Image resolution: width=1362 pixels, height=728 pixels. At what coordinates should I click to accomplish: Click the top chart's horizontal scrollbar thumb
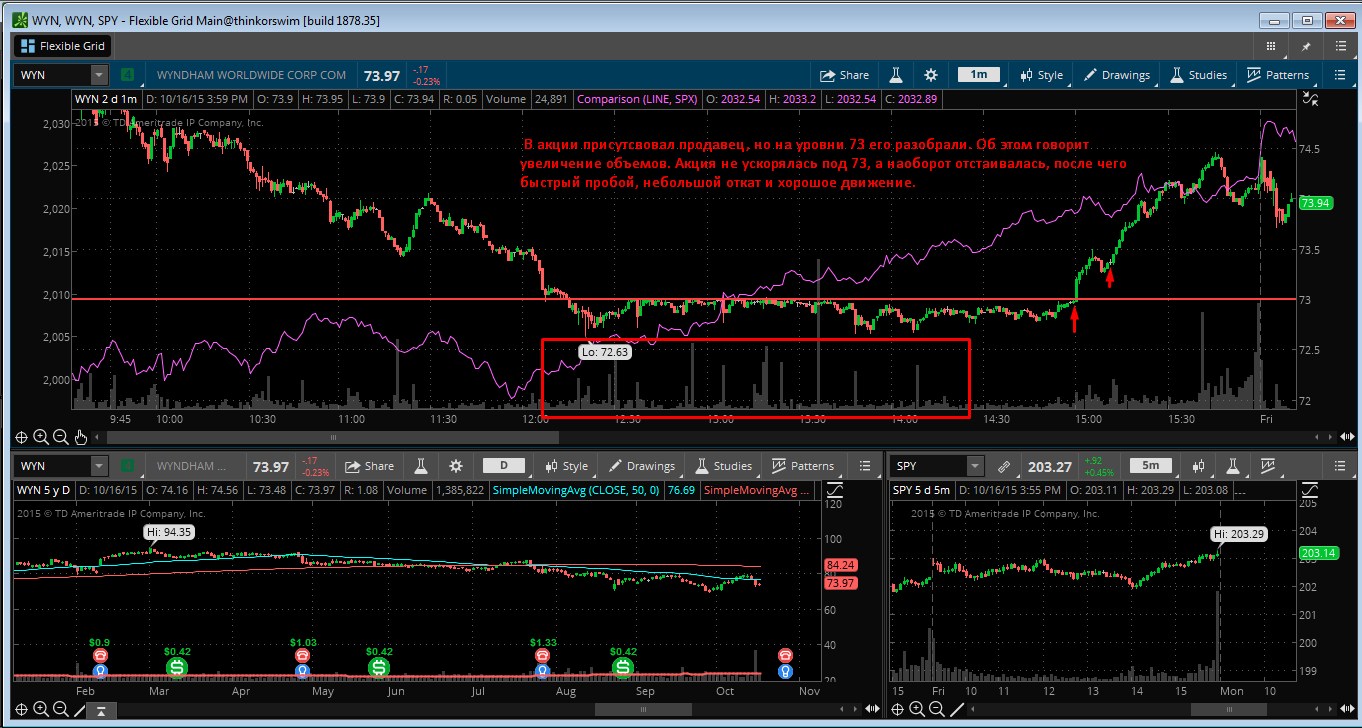tap(333, 437)
